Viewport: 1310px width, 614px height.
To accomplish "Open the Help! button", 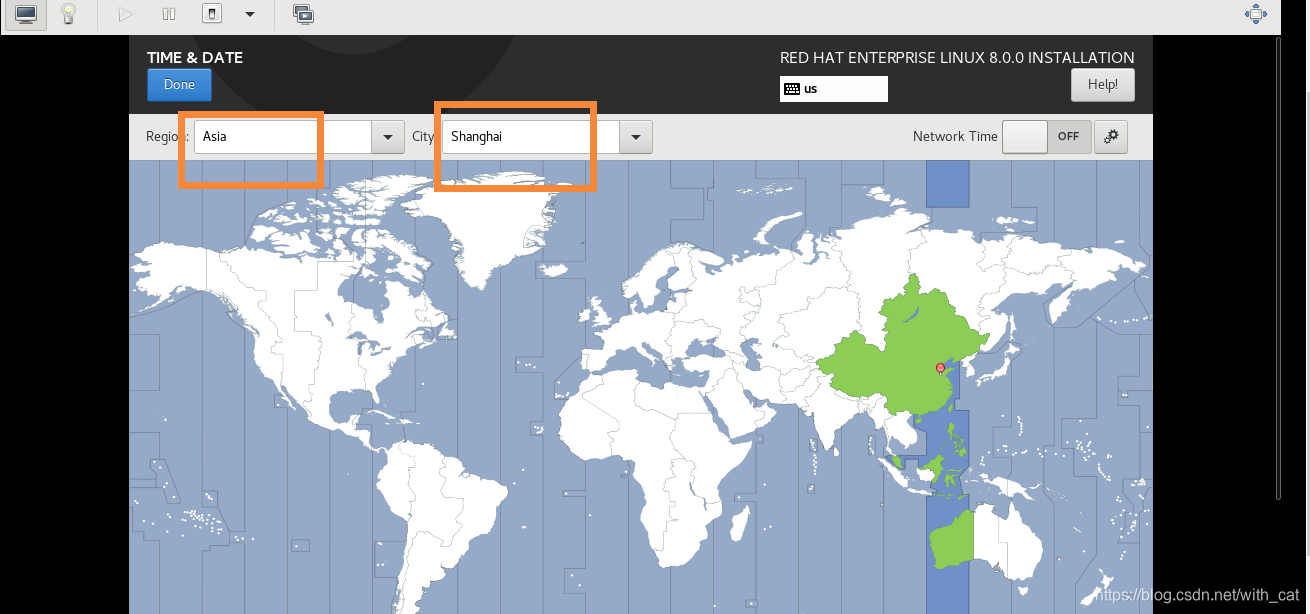I will coord(1103,85).
